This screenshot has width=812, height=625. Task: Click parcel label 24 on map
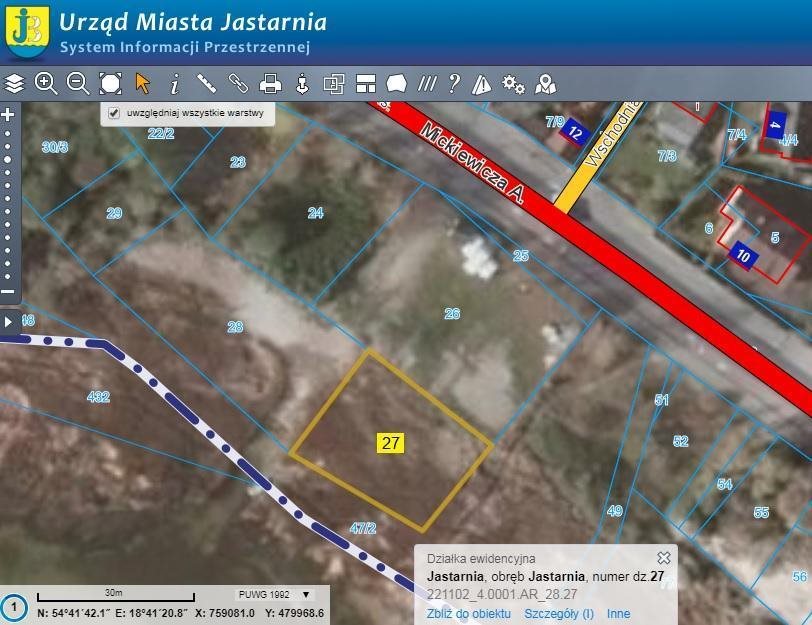315,213
